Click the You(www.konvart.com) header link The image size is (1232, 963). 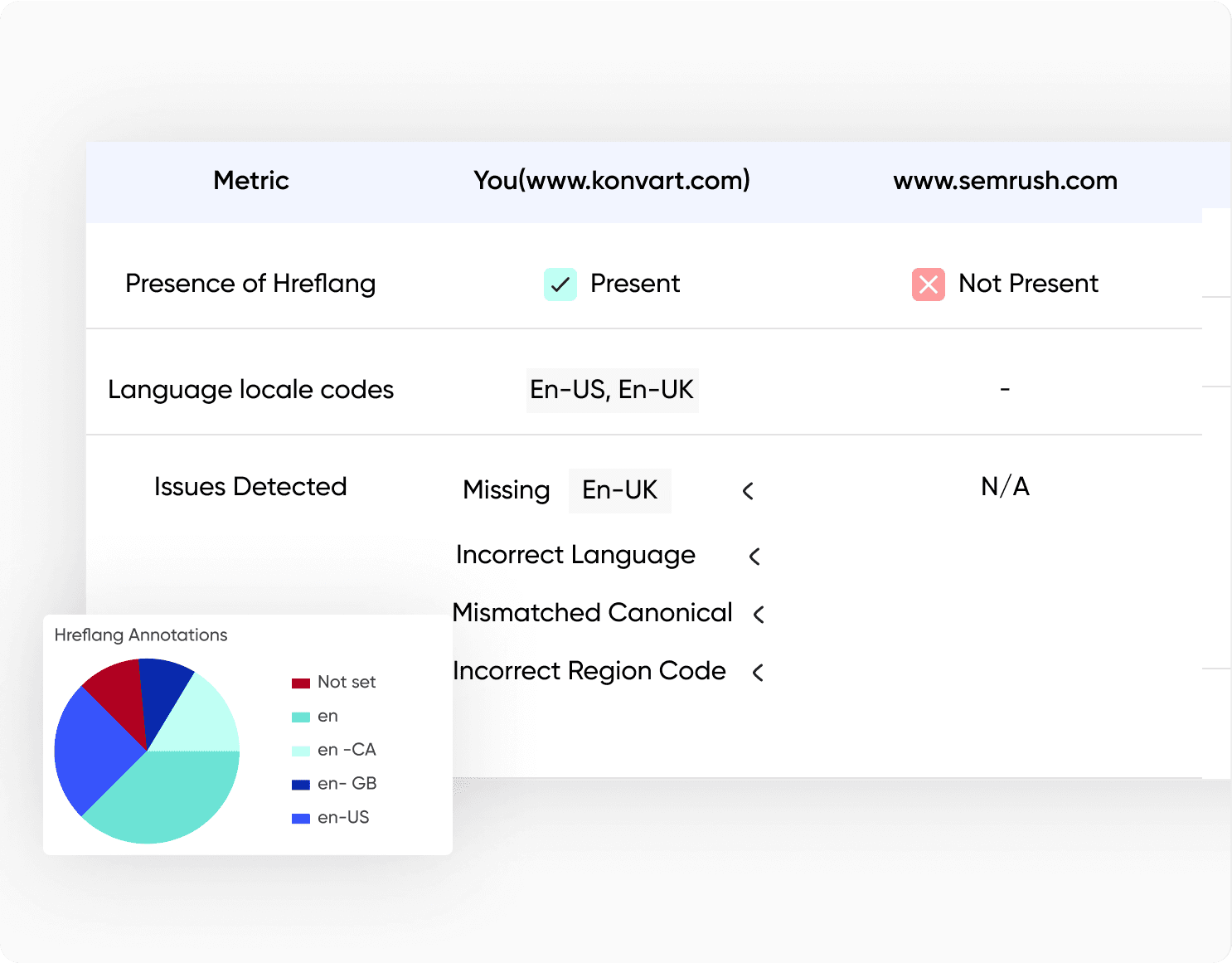[612, 181]
